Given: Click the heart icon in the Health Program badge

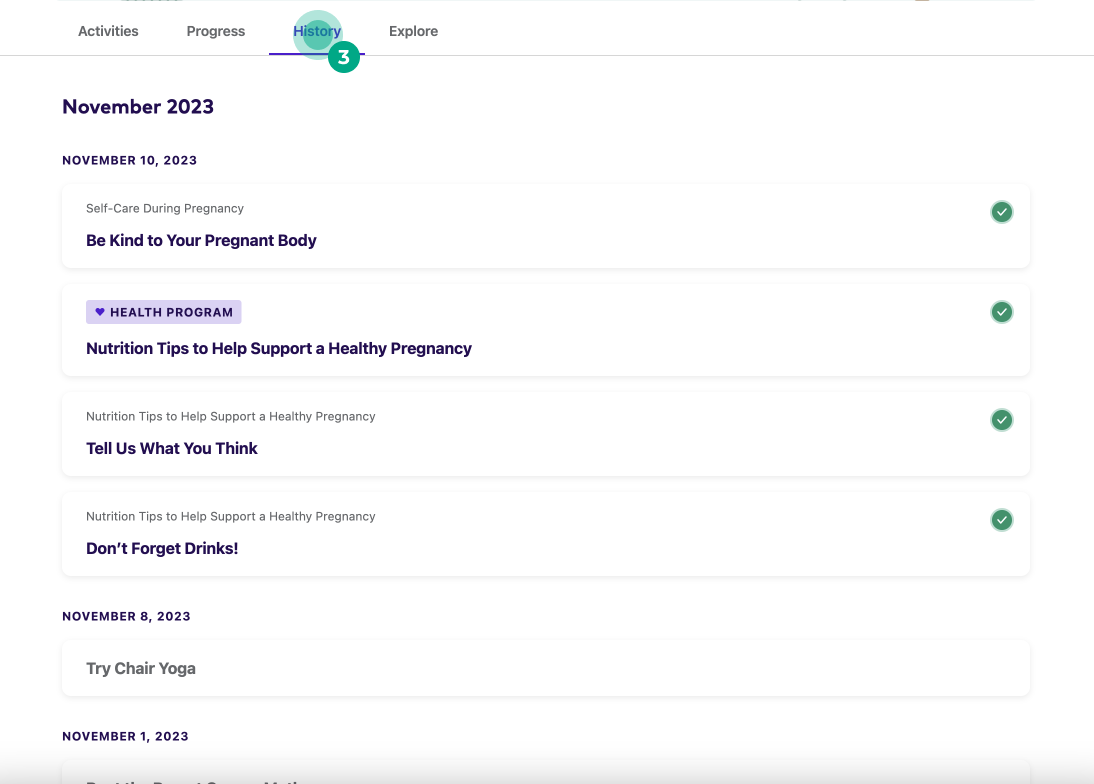Looking at the screenshot, I should pos(100,311).
